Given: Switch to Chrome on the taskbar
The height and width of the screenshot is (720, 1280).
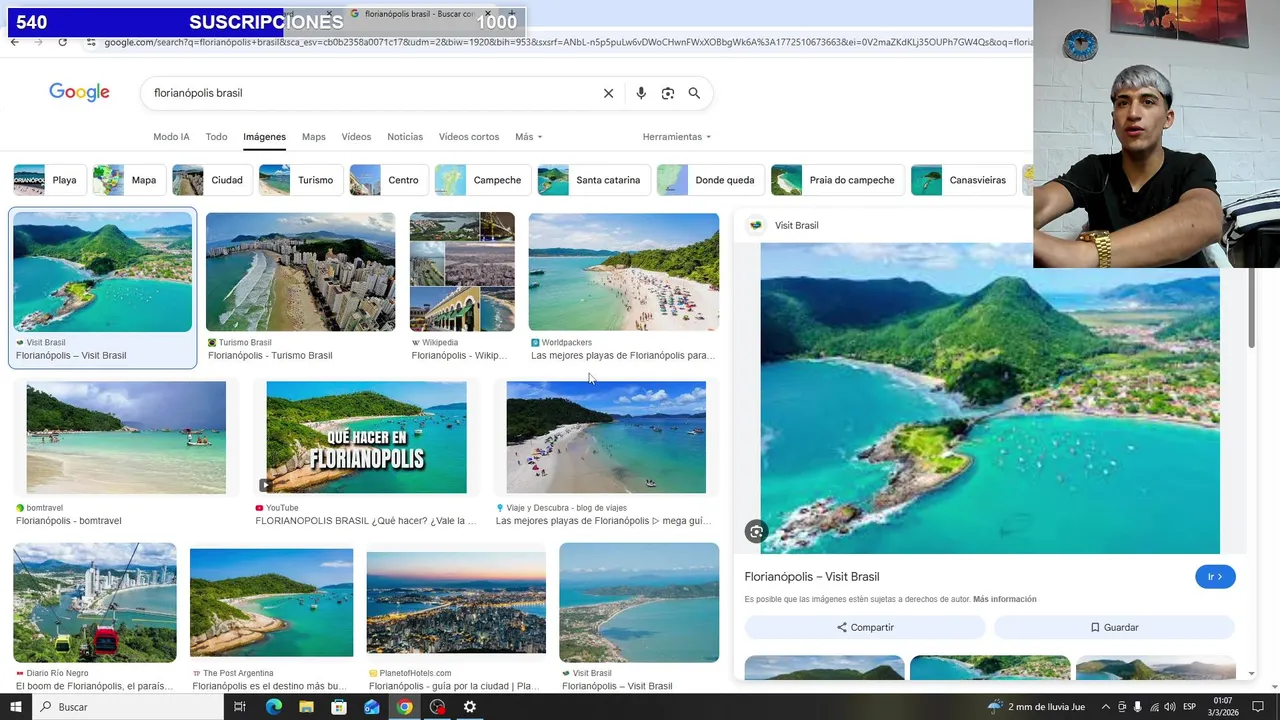Looking at the screenshot, I should pyautogui.click(x=404, y=707).
